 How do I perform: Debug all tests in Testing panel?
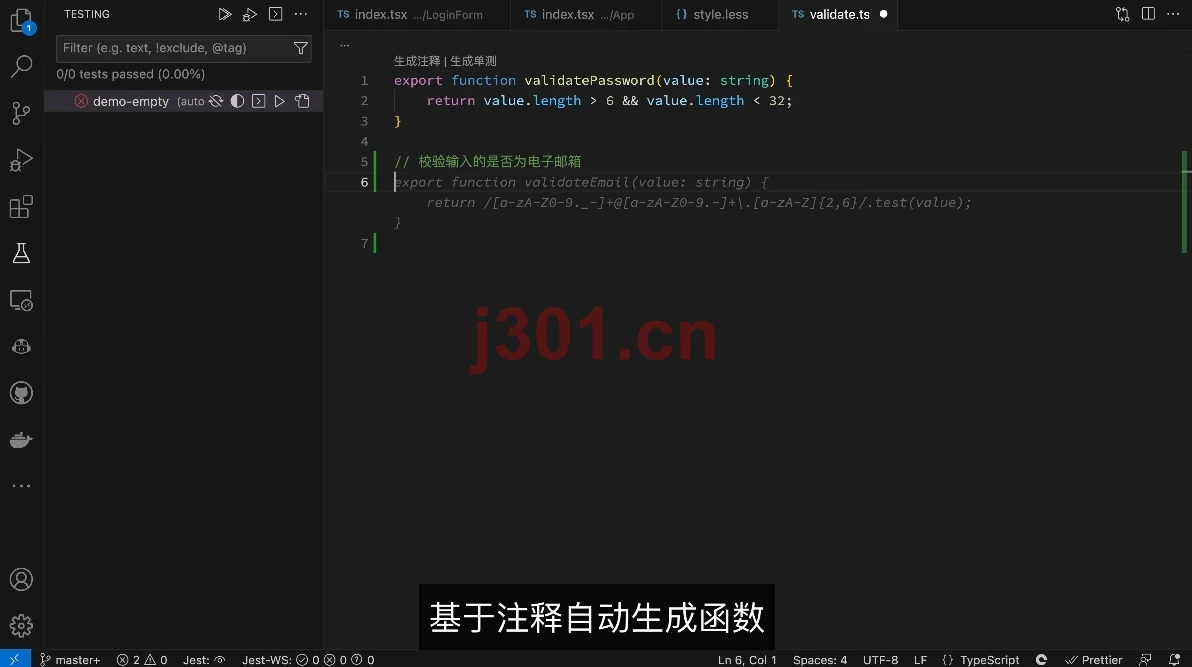point(249,14)
